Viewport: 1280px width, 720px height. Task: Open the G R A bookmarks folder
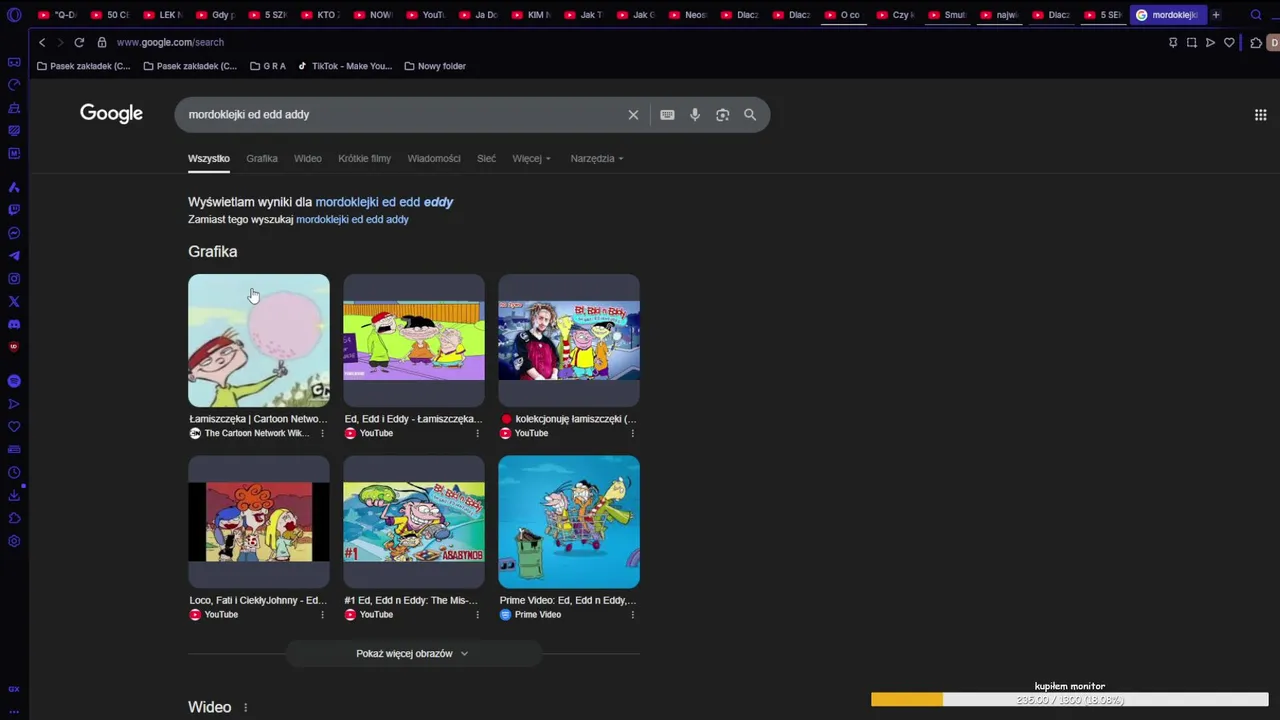tap(268, 66)
